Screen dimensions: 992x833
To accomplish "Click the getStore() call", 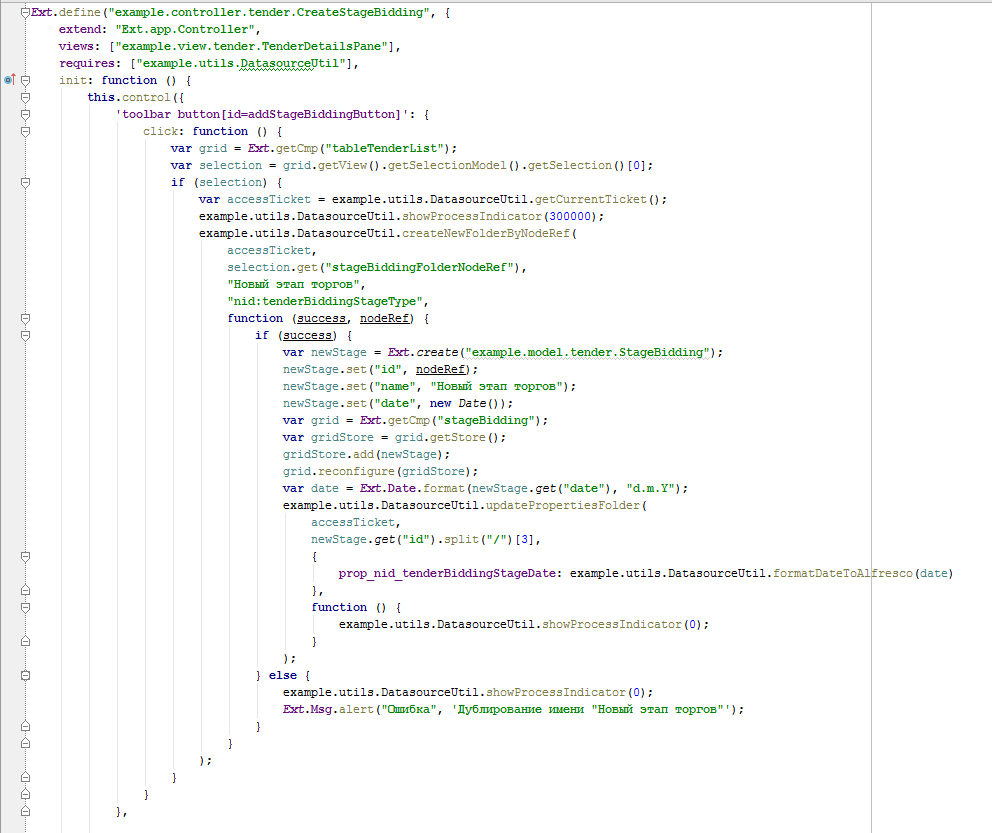I will point(465,438).
